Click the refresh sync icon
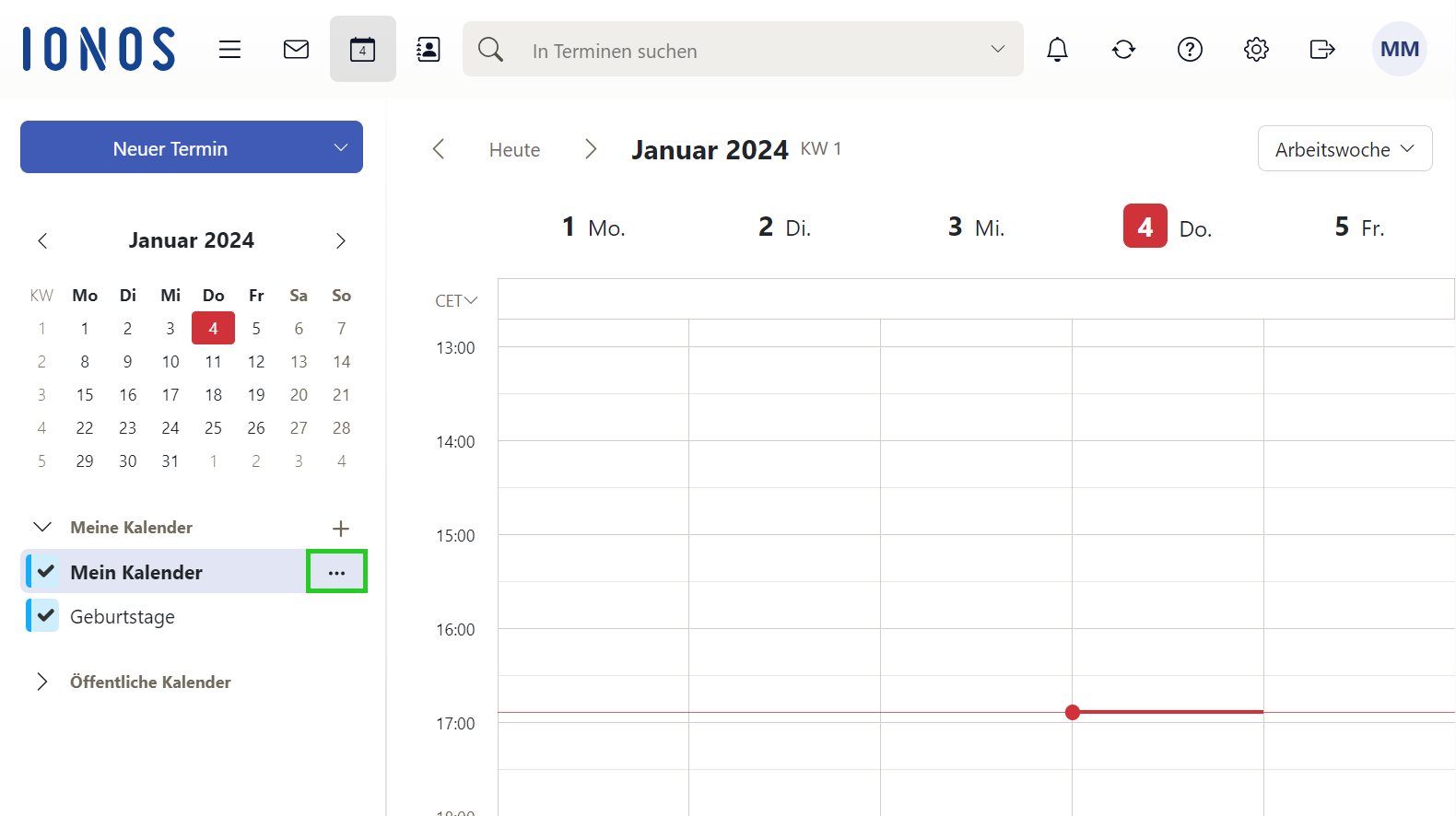Screen dimensions: 1456x816 [x=1123, y=50]
